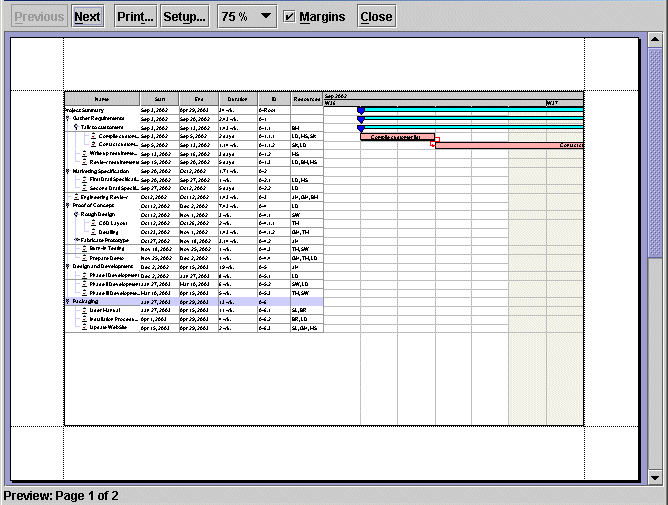The width and height of the screenshot is (668, 505).
Task: Click the blue start marker on the topmost summary bar
Action: pyautogui.click(x=361, y=110)
